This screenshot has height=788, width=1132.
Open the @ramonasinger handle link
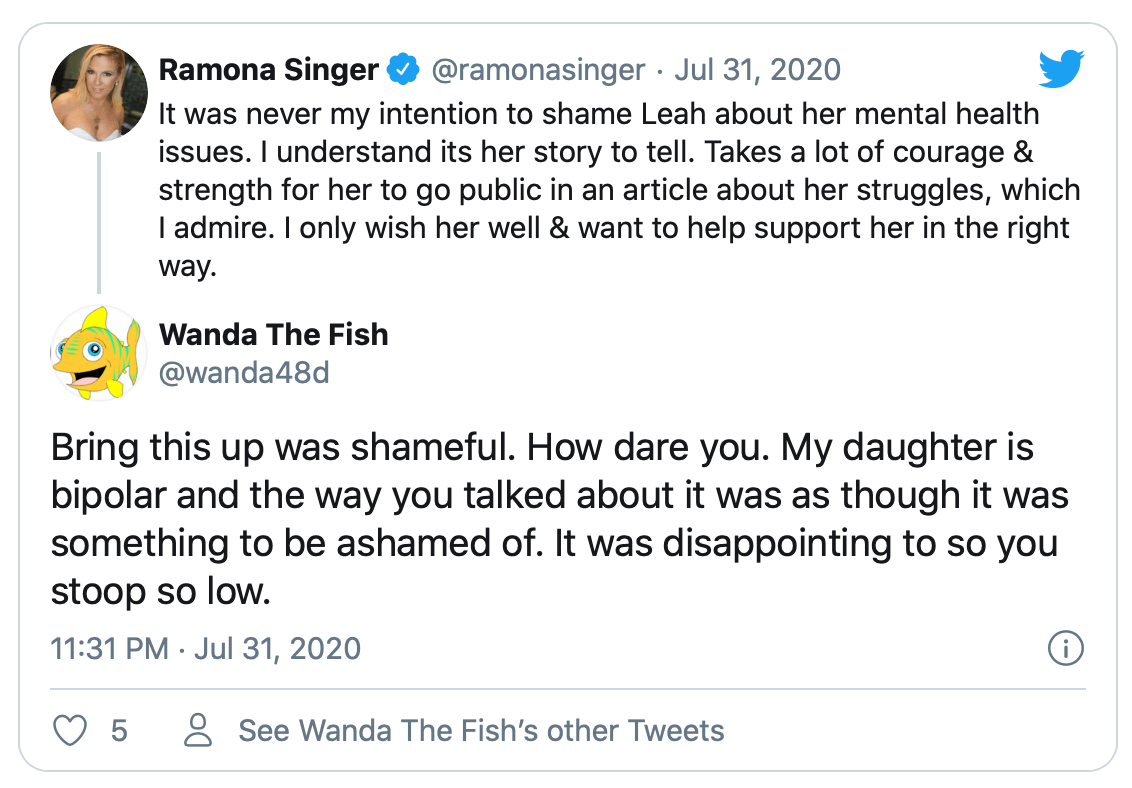pyautogui.click(x=538, y=70)
